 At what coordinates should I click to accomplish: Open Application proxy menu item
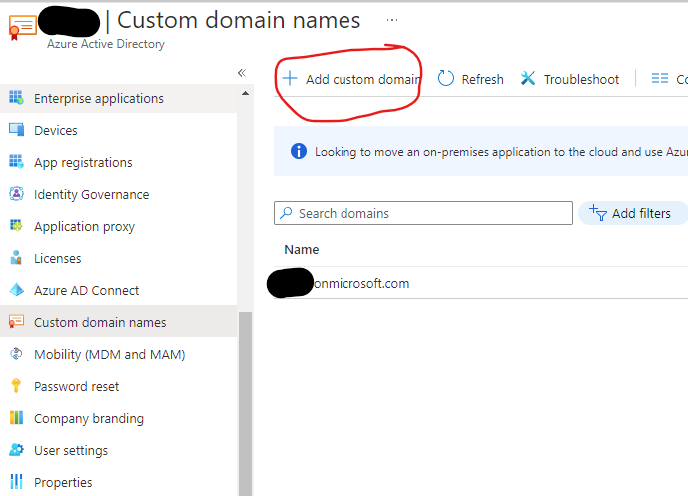tap(118, 226)
